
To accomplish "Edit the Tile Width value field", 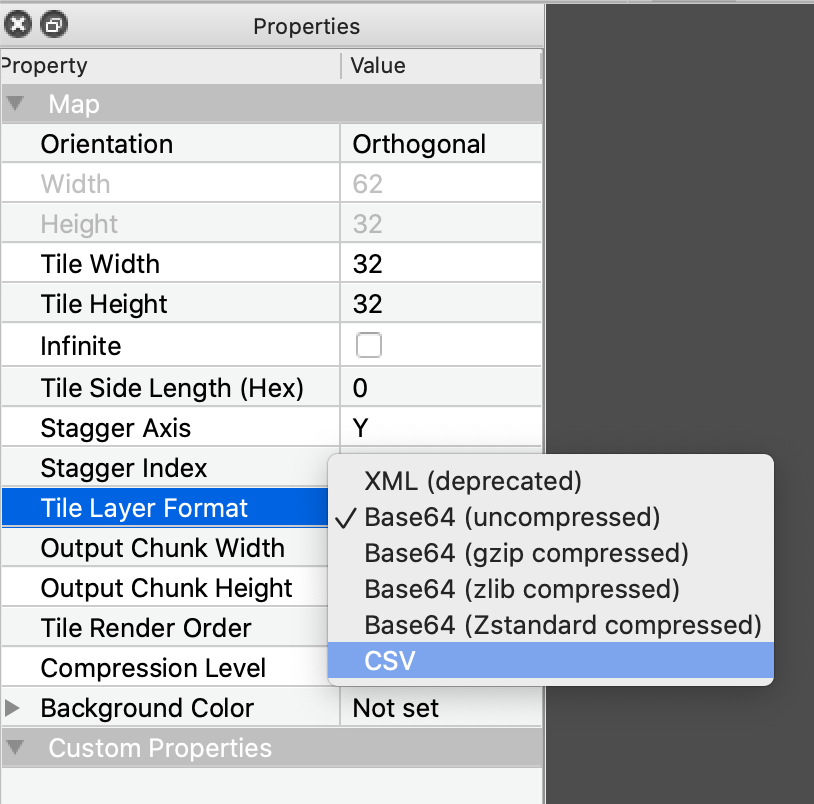I will coord(441,264).
